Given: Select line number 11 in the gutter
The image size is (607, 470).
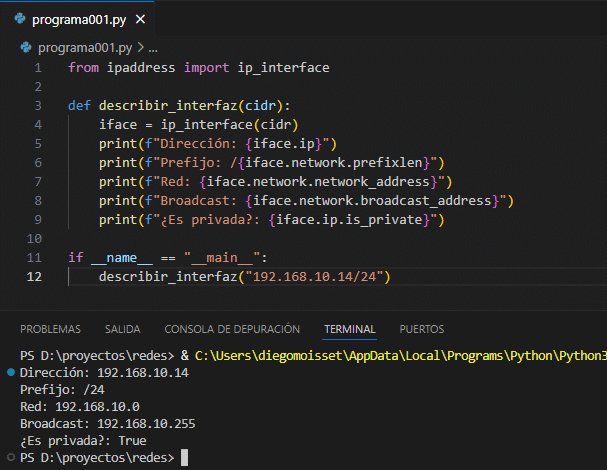Looking at the screenshot, I should click(x=35, y=257).
